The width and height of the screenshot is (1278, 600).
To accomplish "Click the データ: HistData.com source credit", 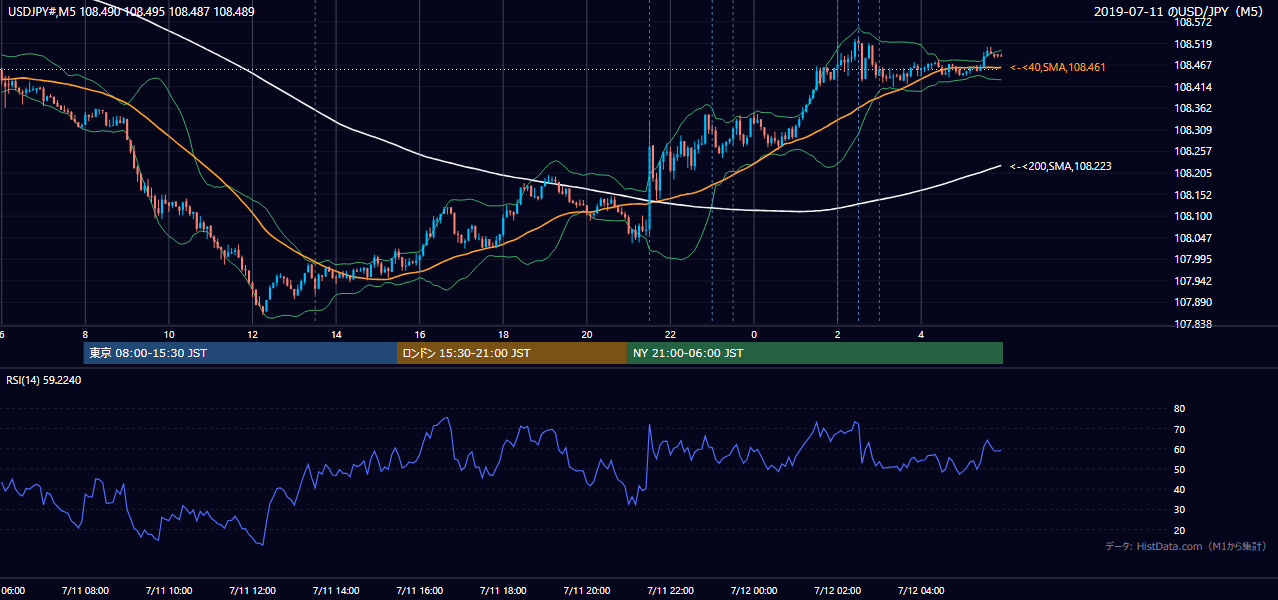I will (x=1185, y=546).
